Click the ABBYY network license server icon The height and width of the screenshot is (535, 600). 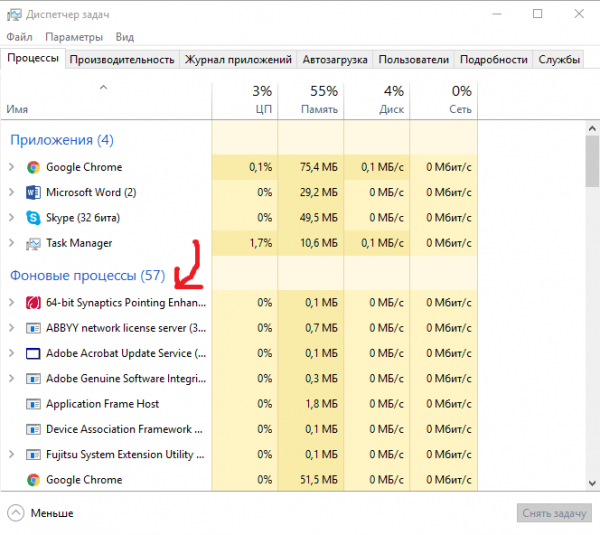33,328
